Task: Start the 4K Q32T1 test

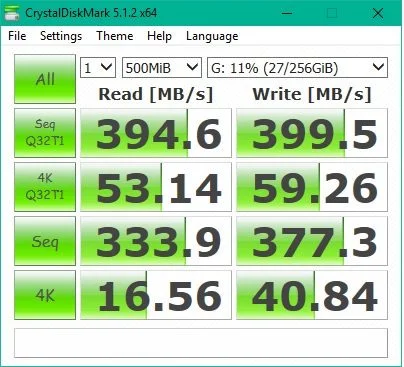Action: [45, 187]
